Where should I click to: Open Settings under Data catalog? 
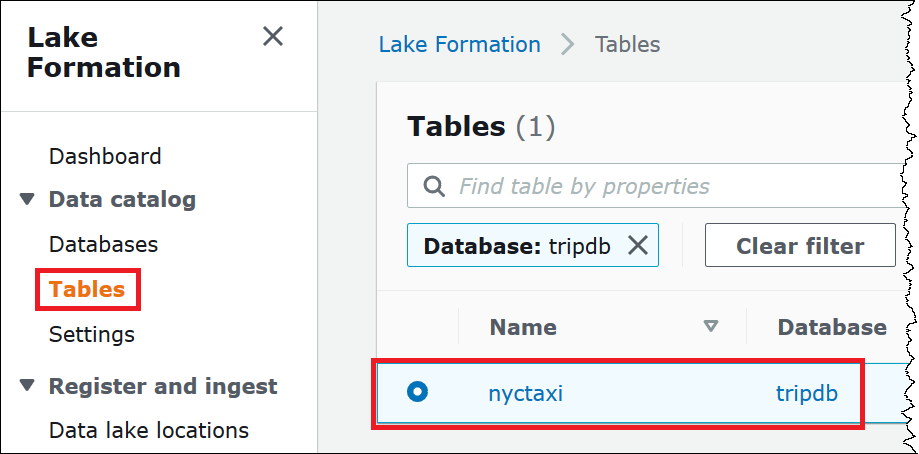[92, 334]
